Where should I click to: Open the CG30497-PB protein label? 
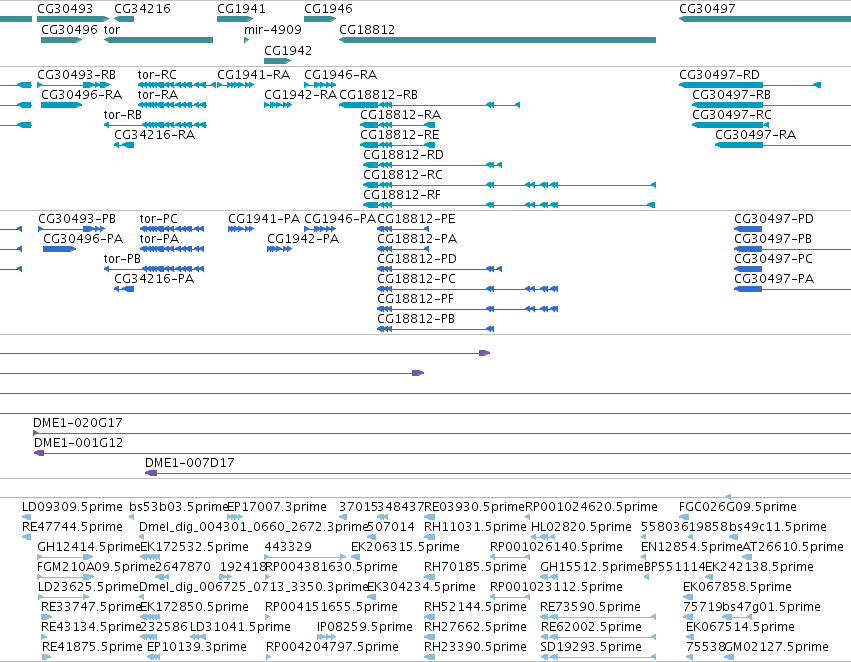pos(773,239)
